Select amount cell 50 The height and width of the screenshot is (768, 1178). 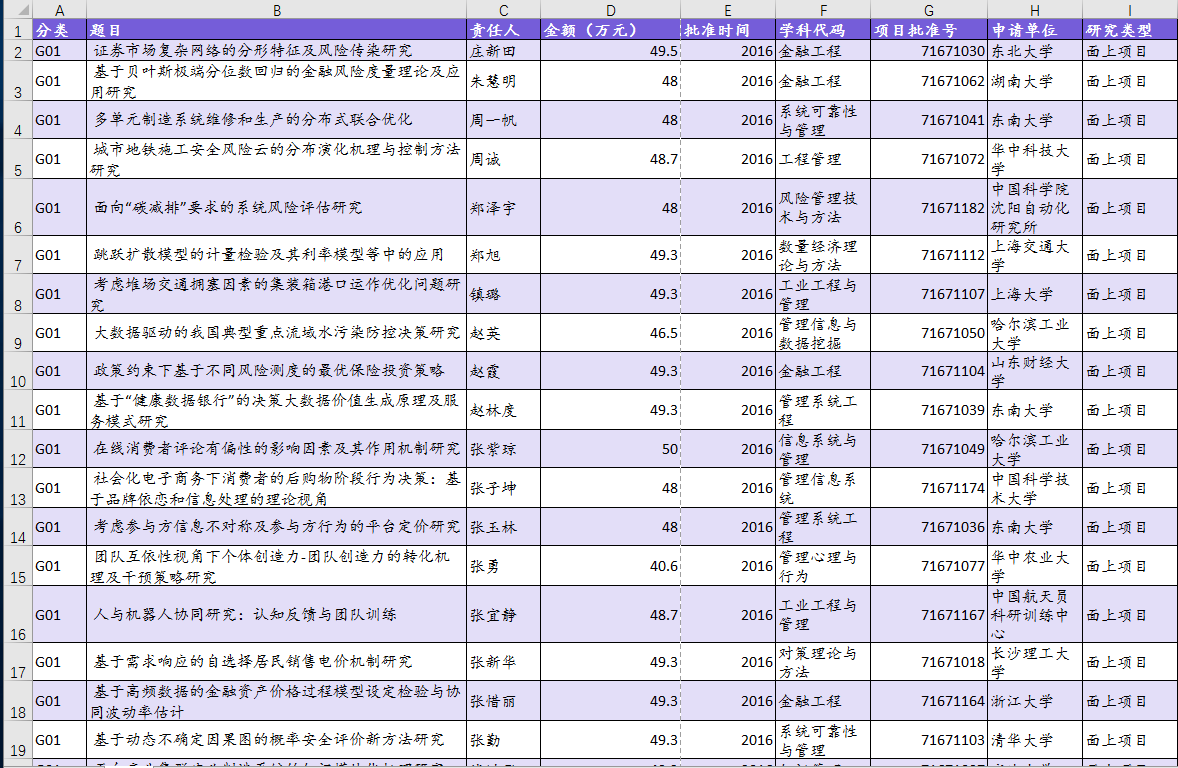coord(610,449)
